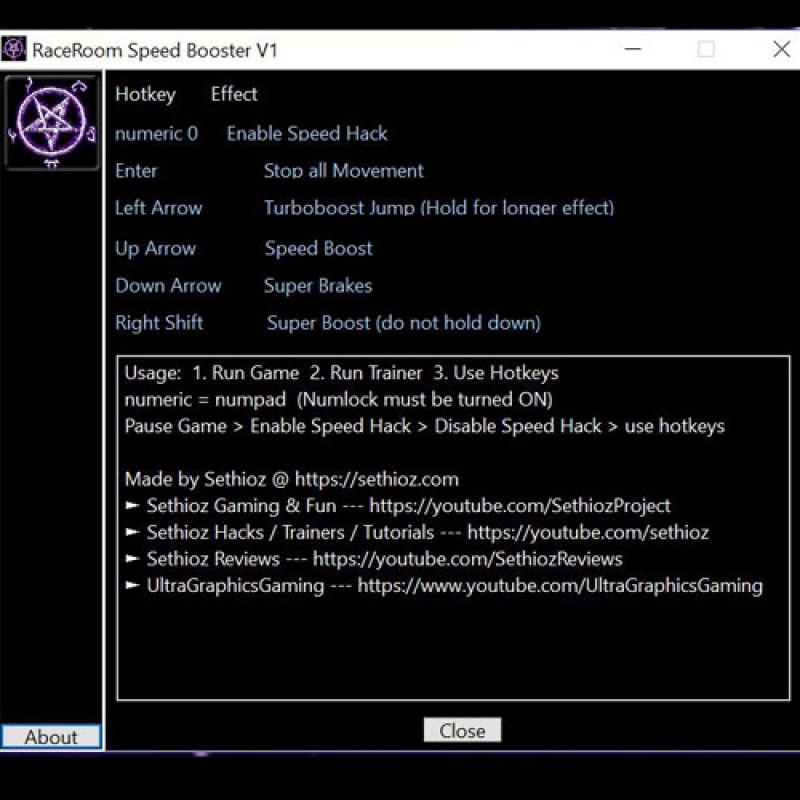Screen dimensions: 800x800
Task: Click the 'Pause Game > Enable Speed Hack' line
Action: 424,426
